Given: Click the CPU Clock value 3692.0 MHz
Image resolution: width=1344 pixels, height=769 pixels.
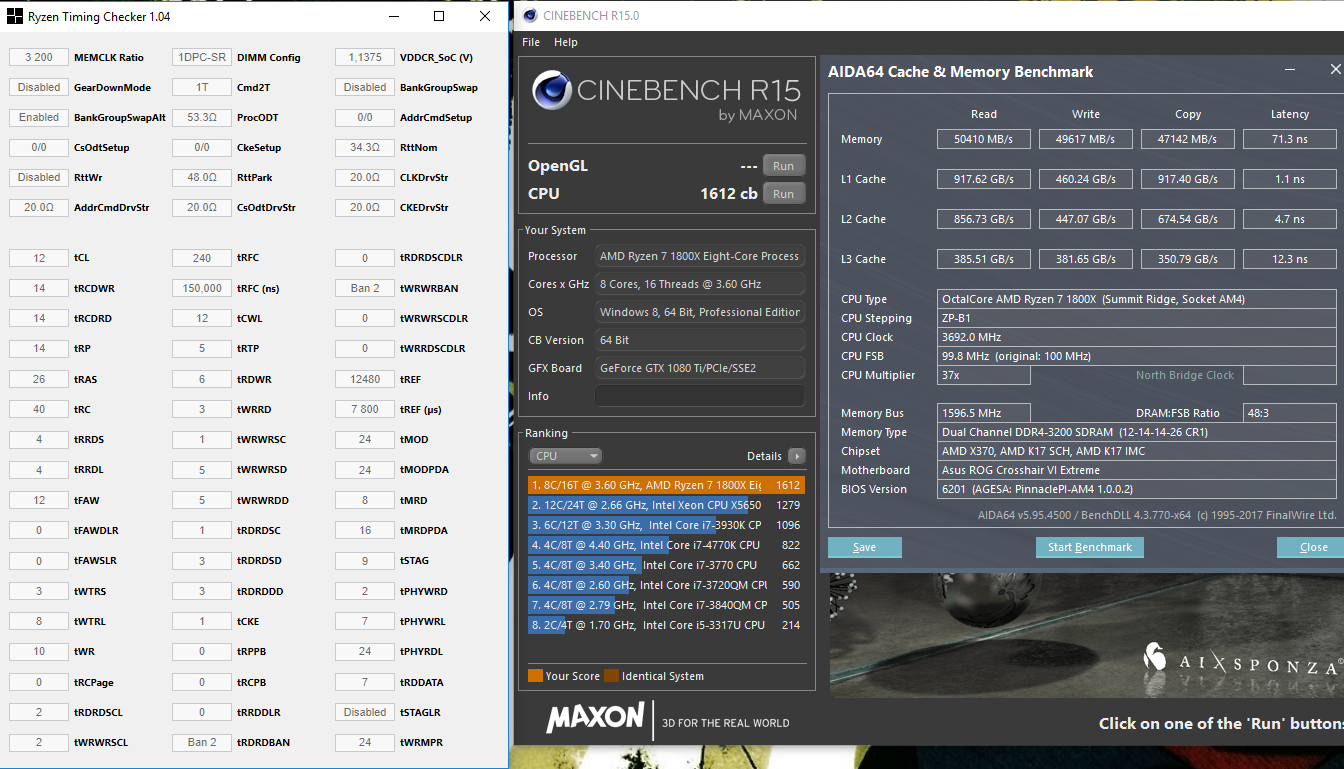Looking at the screenshot, I should click(1137, 337).
